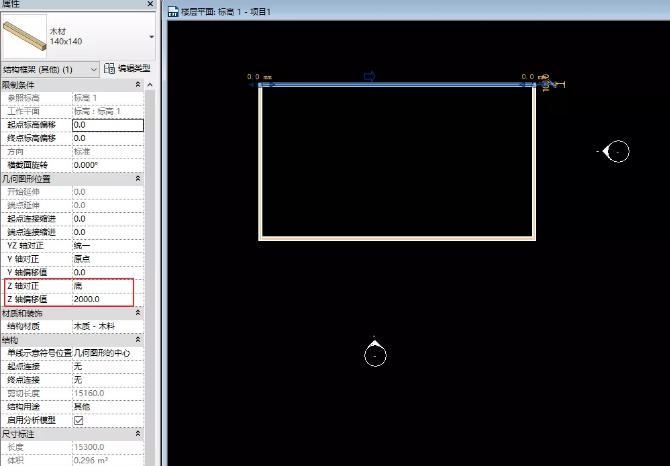Collapse the 限制条件 section
This screenshot has width=670, height=466.
click(x=138, y=85)
